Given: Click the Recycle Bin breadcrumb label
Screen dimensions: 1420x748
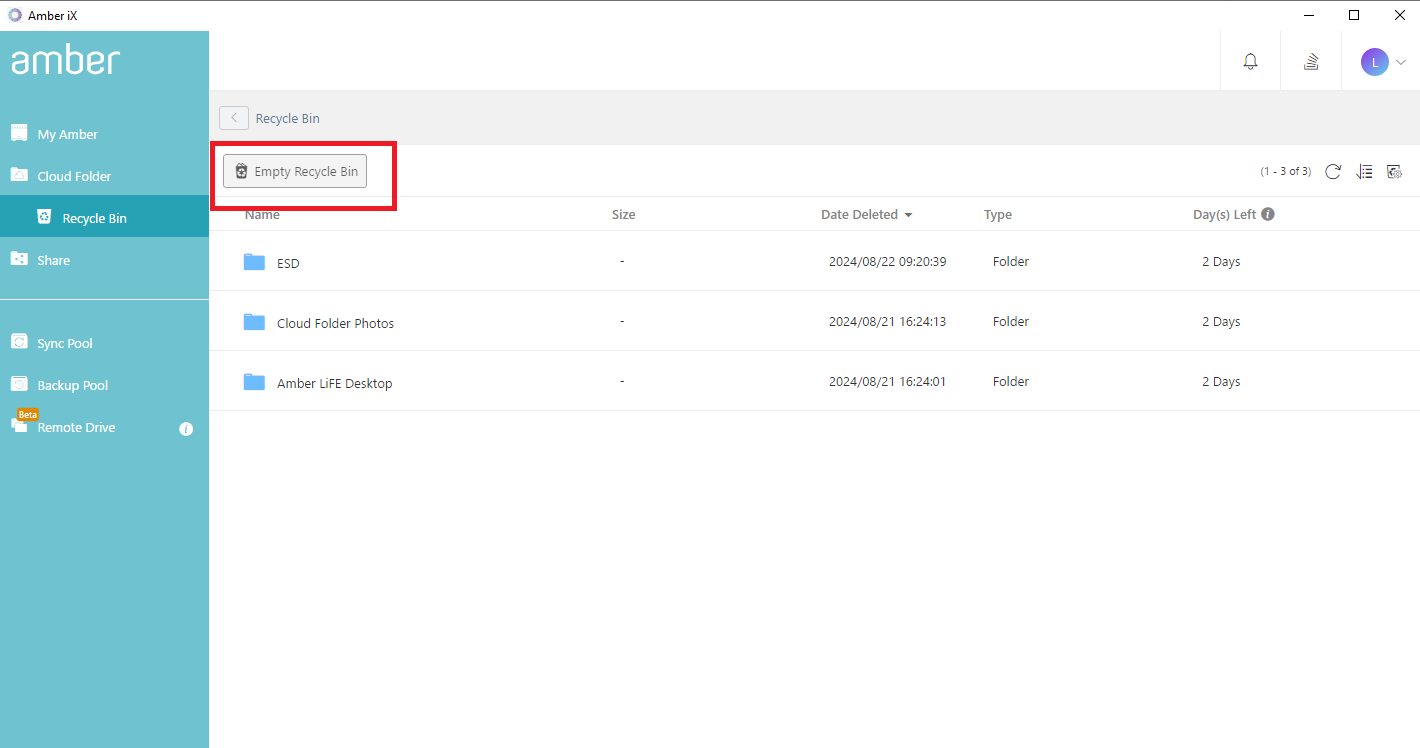Looking at the screenshot, I should [288, 118].
